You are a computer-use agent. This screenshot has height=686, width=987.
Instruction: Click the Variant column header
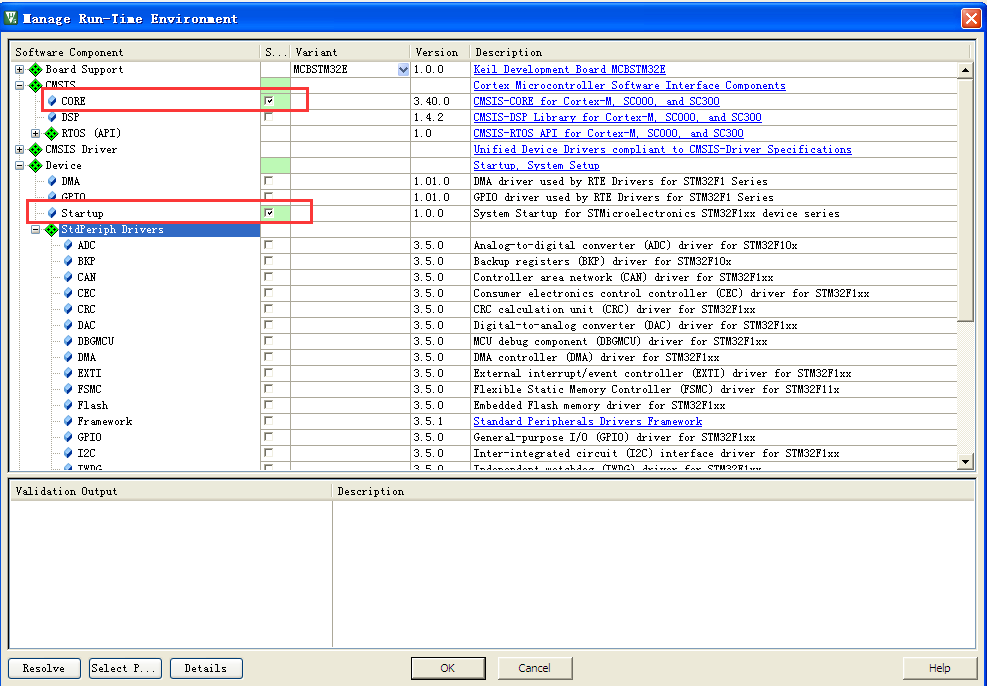click(351, 52)
